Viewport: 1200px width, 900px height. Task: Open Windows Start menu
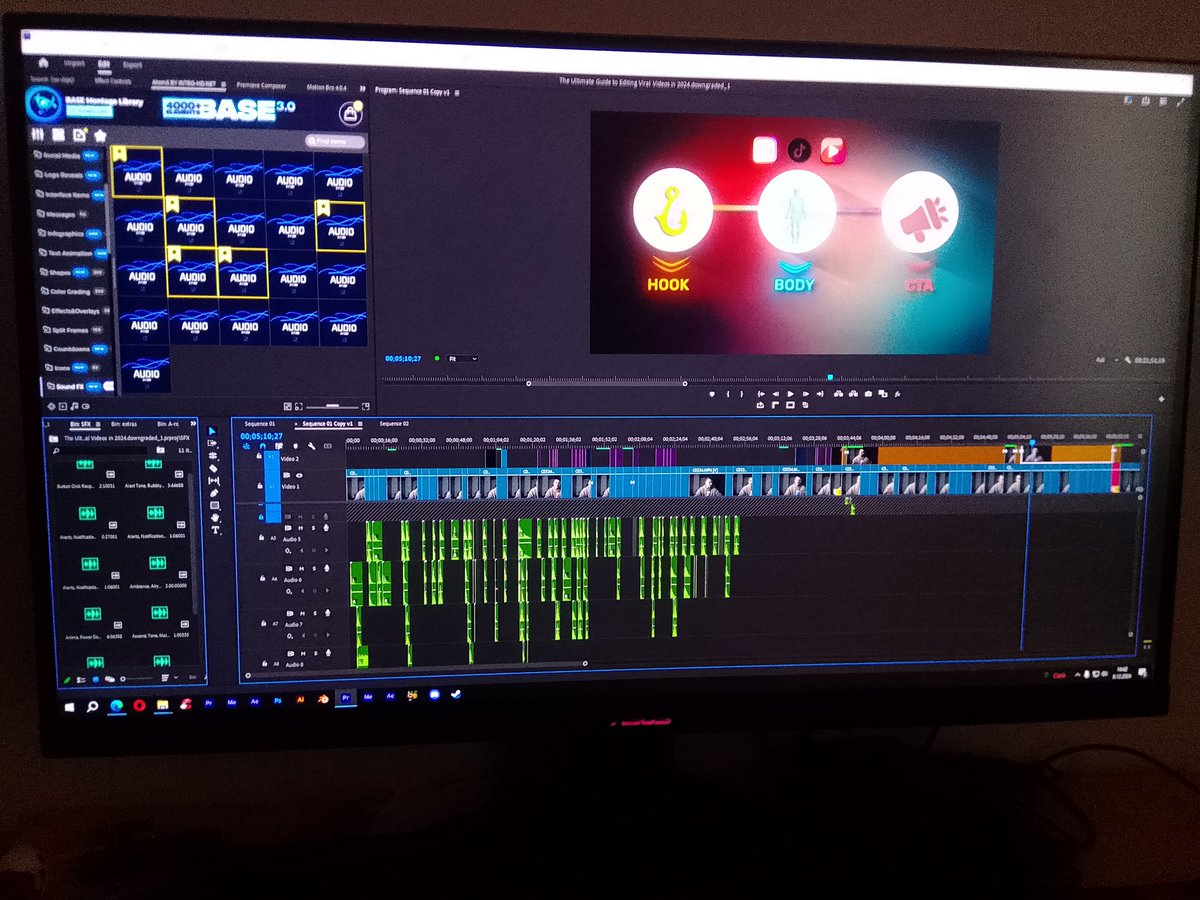70,706
